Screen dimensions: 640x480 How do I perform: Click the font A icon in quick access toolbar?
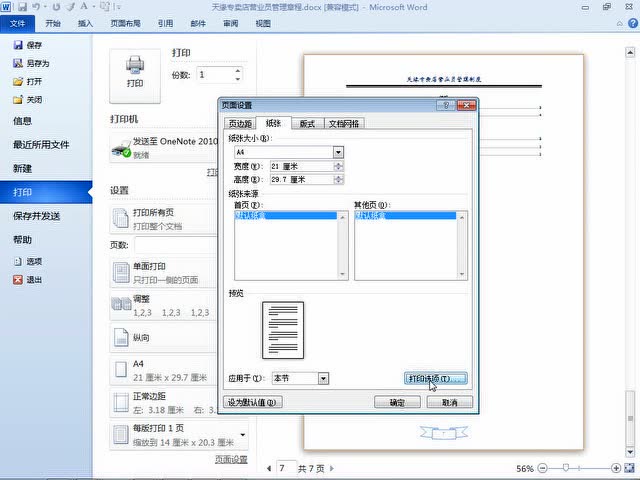pyautogui.click(x=84, y=7)
